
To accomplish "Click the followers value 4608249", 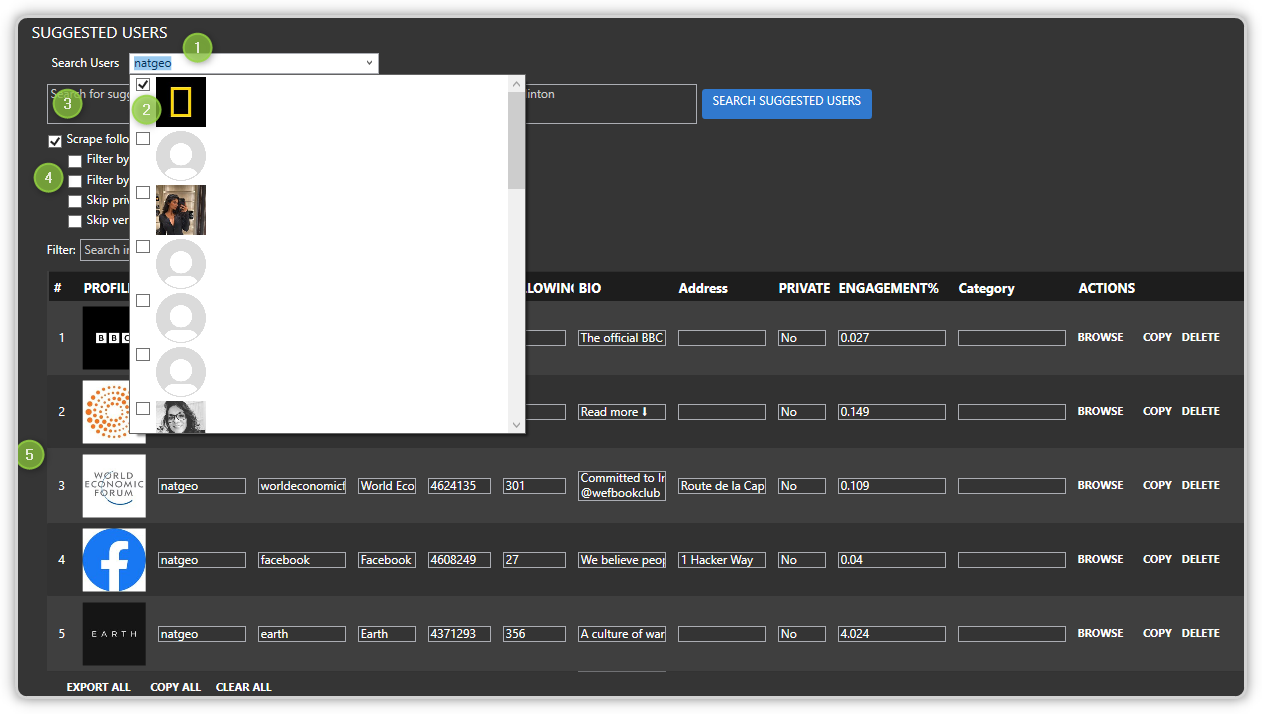I will click(459, 560).
